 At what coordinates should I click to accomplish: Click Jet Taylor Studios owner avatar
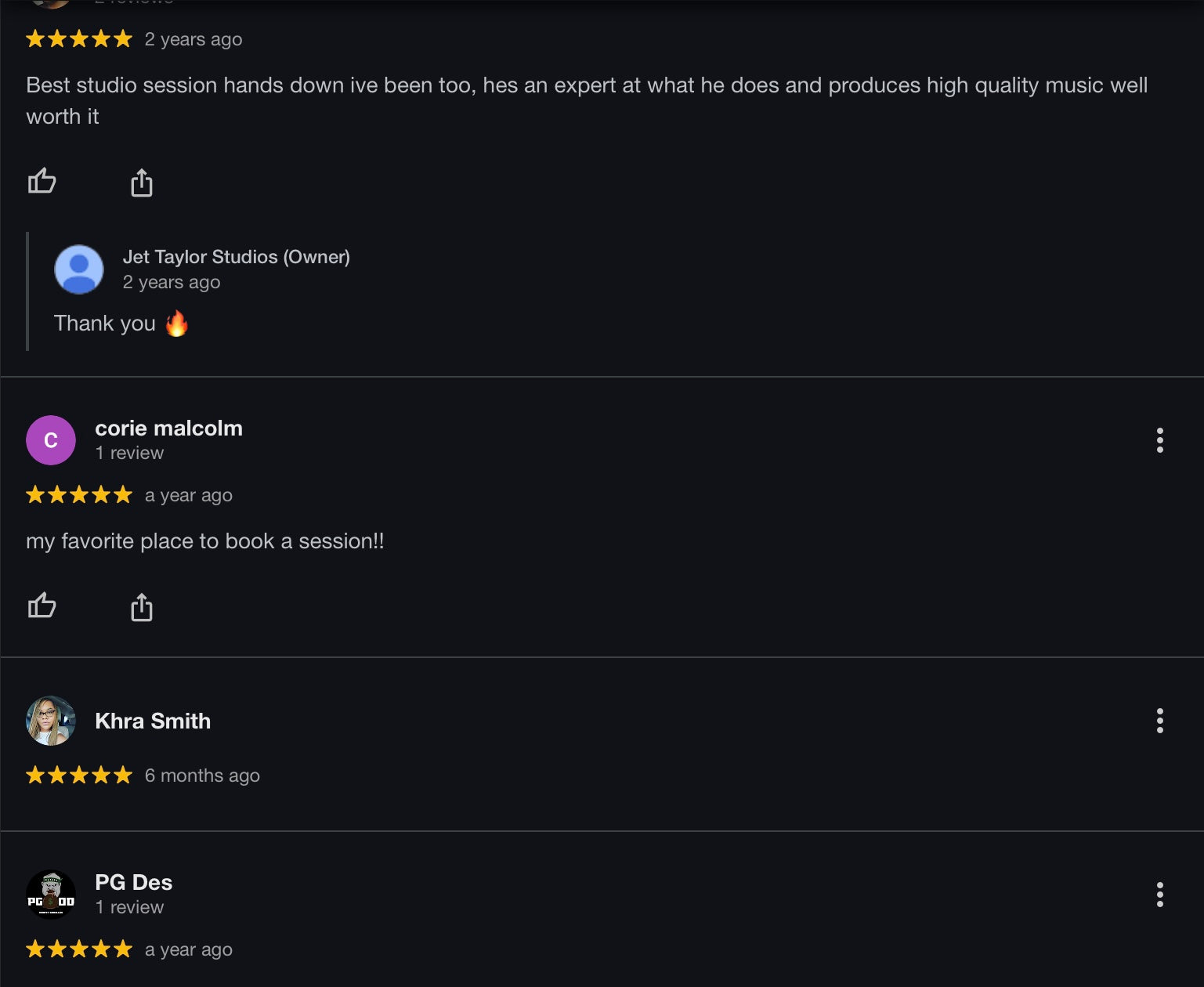click(x=78, y=269)
